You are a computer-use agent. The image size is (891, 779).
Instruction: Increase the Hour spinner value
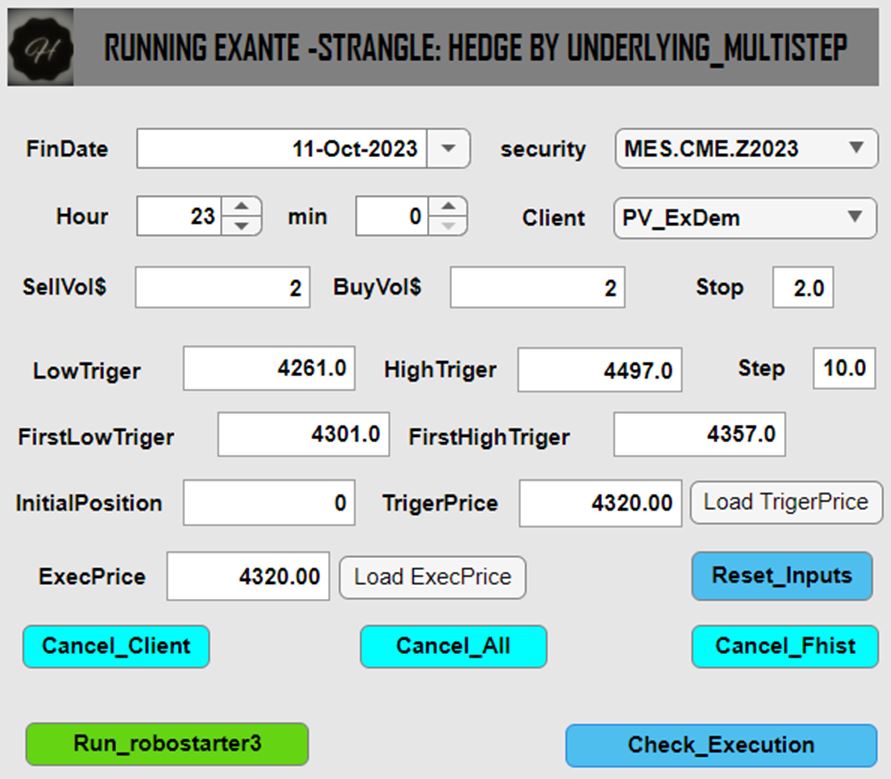(x=241, y=207)
